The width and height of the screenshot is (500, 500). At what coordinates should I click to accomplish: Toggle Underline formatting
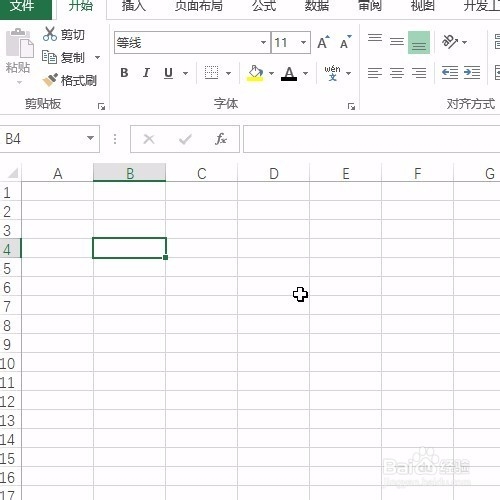pos(168,73)
